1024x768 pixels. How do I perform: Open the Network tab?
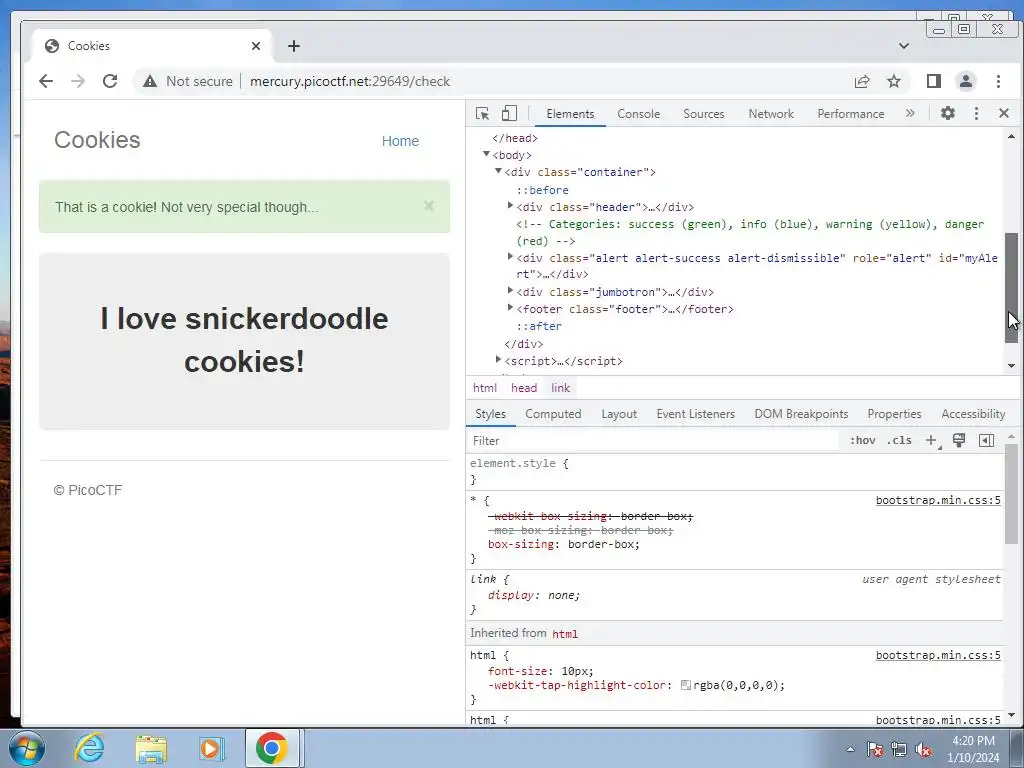[x=771, y=114]
